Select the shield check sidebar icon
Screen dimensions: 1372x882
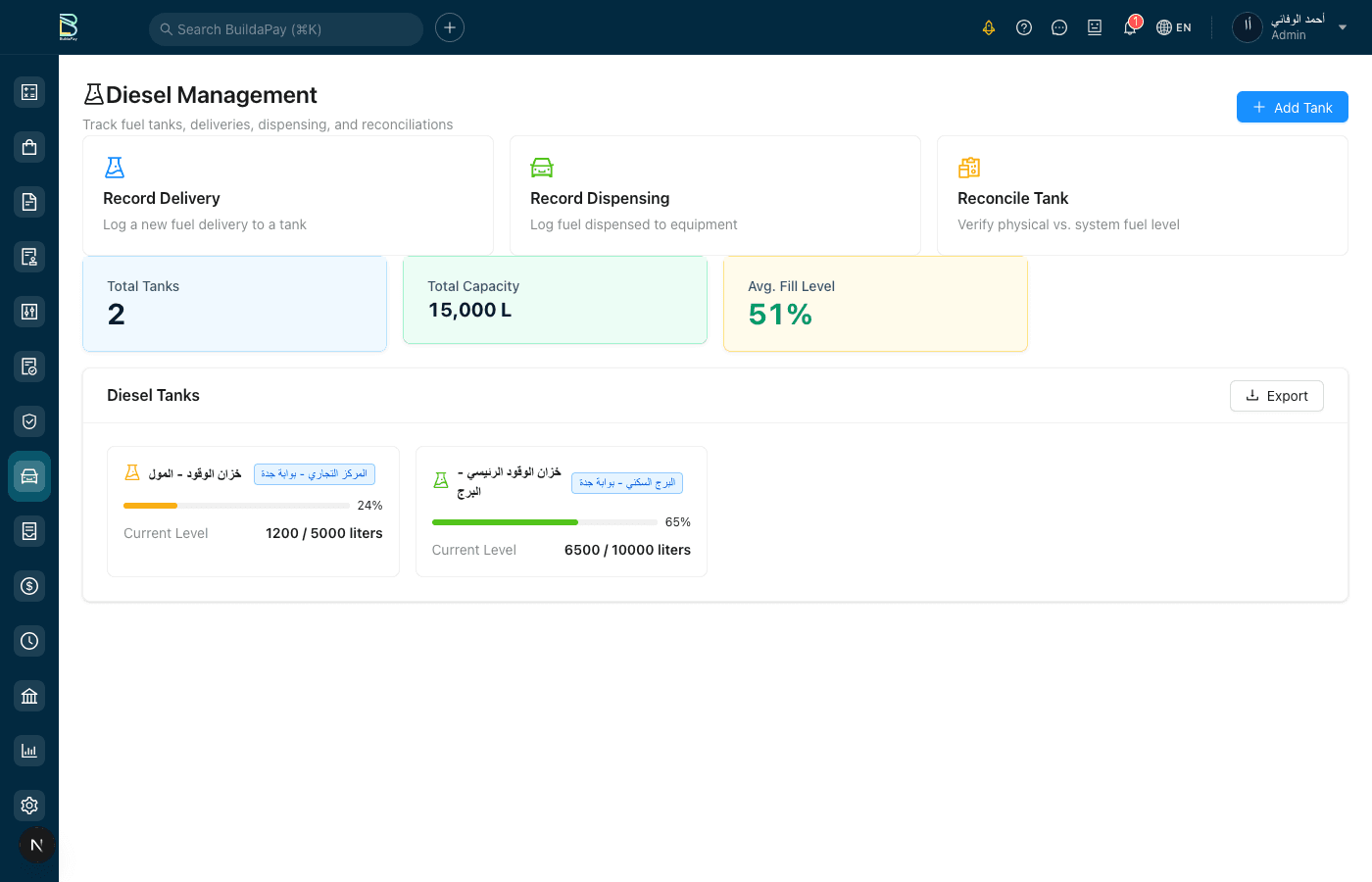click(29, 421)
